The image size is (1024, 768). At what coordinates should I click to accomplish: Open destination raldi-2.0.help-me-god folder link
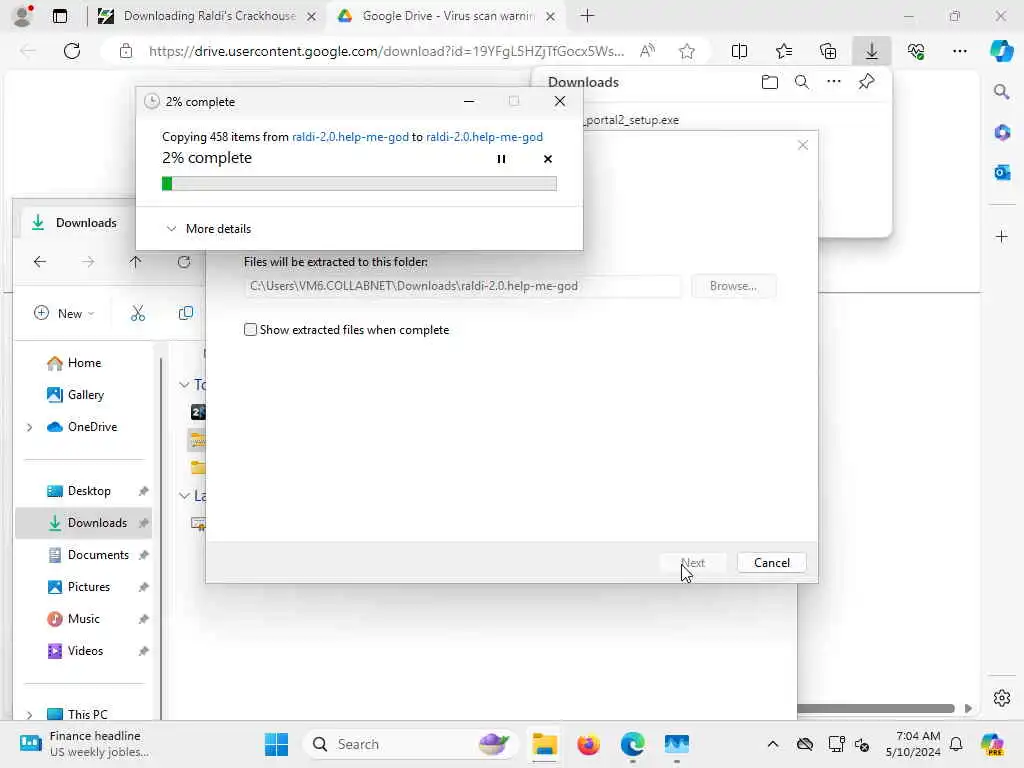(484, 136)
